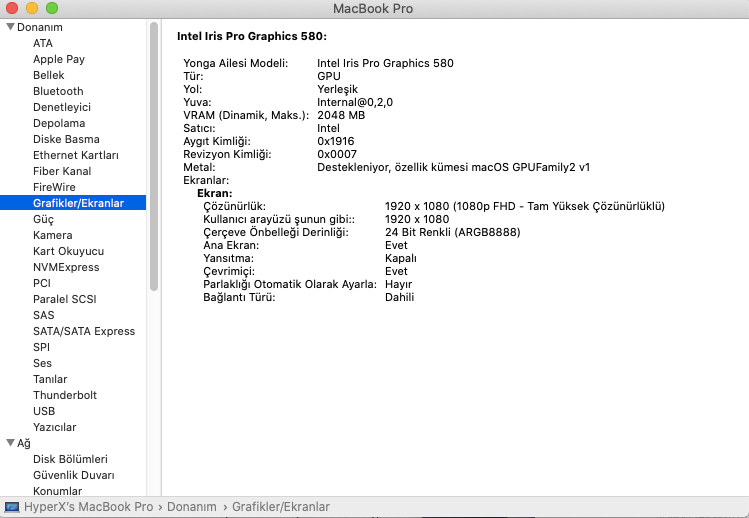Open the Depolama storage entry

click(59, 123)
